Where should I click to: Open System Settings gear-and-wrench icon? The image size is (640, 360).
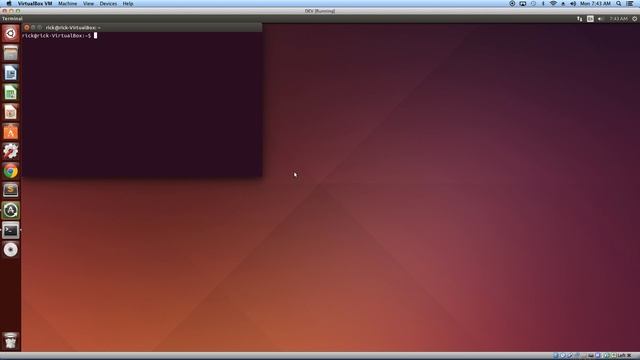[11, 151]
